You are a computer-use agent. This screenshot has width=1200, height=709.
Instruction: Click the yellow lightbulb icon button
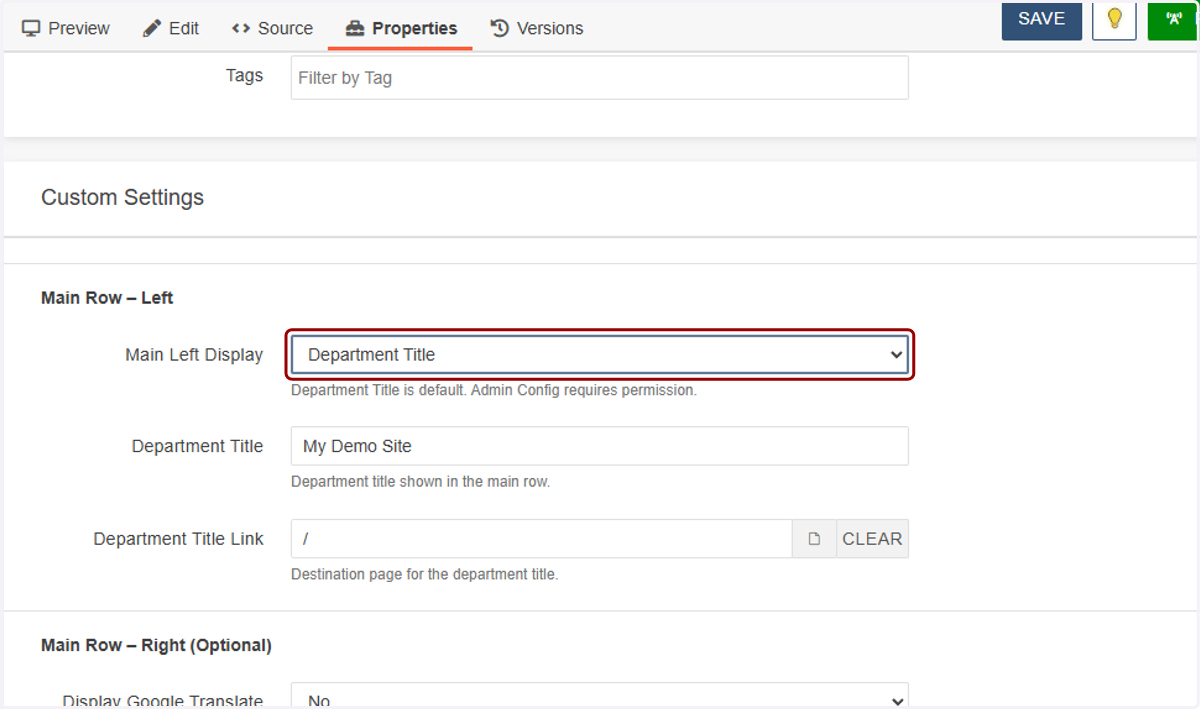point(1114,20)
